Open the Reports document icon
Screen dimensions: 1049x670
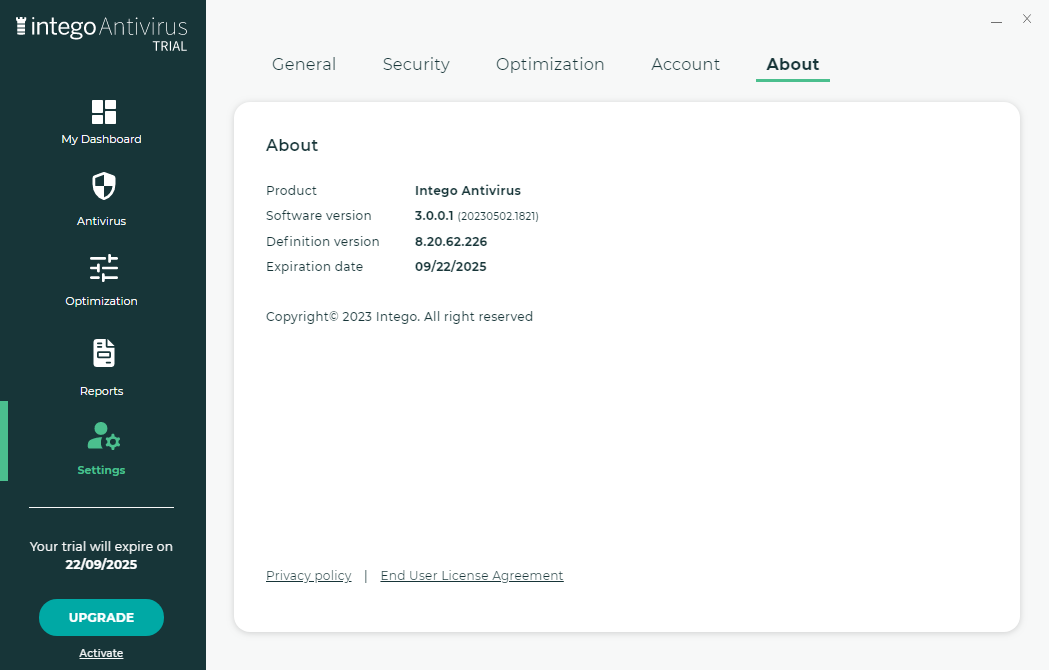click(x=103, y=353)
